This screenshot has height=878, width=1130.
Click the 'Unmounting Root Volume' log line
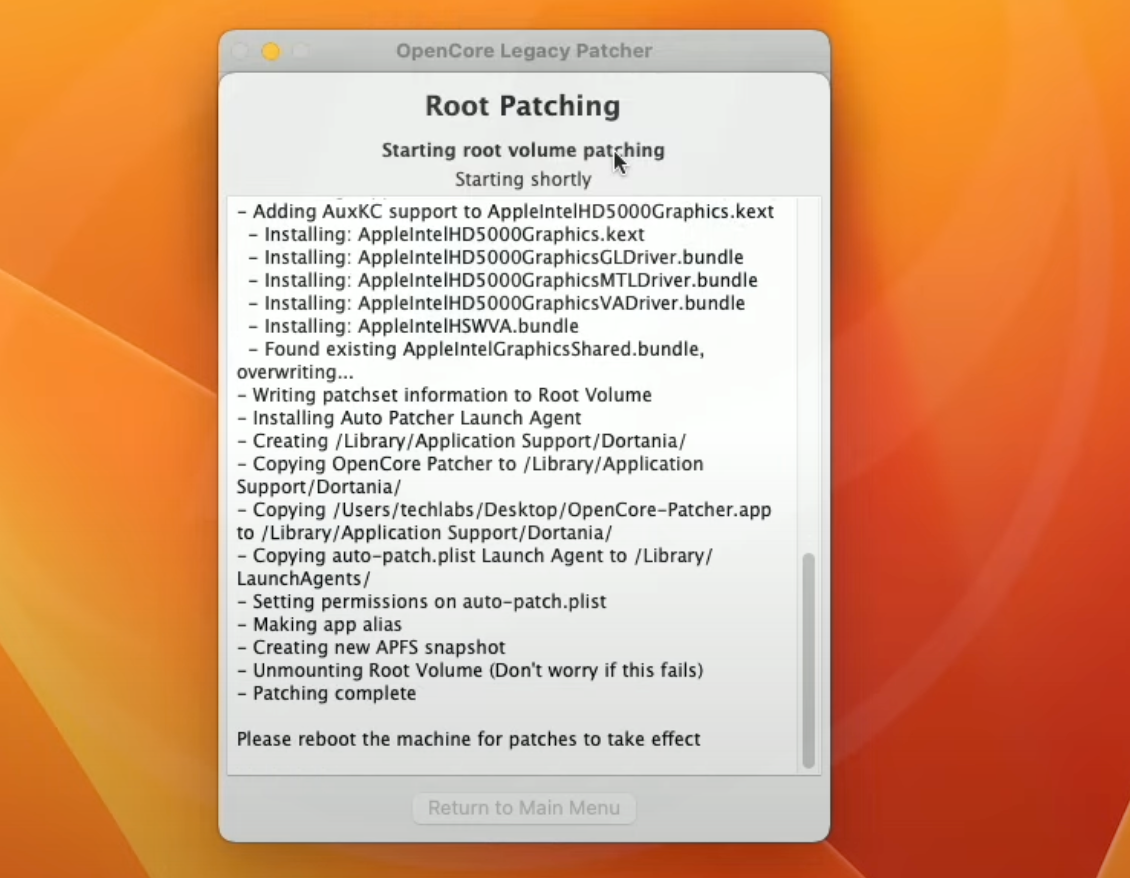pos(470,670)
